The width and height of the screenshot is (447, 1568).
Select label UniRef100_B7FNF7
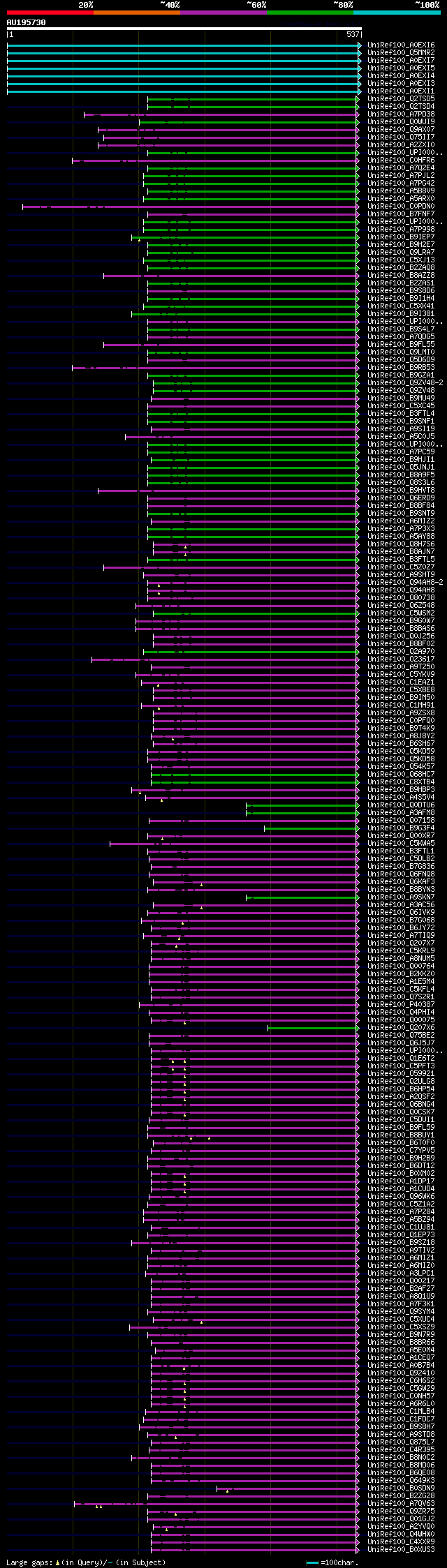401,214
